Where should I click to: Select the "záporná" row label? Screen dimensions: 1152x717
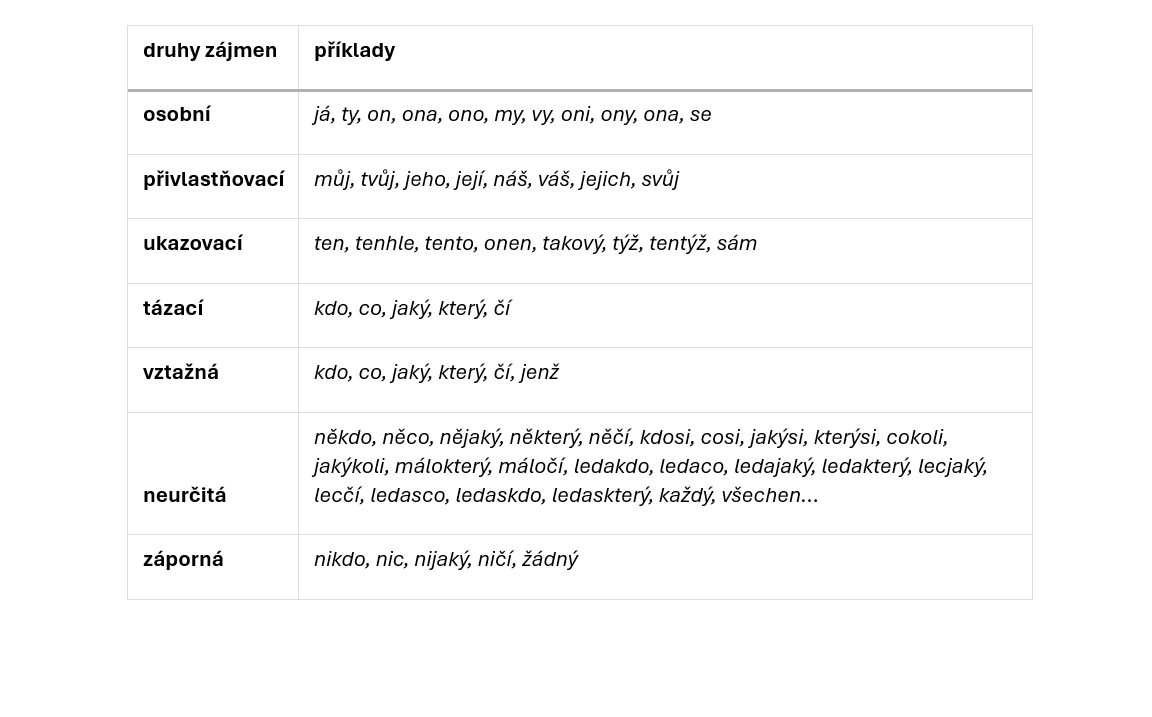click(x=183, y=559)
